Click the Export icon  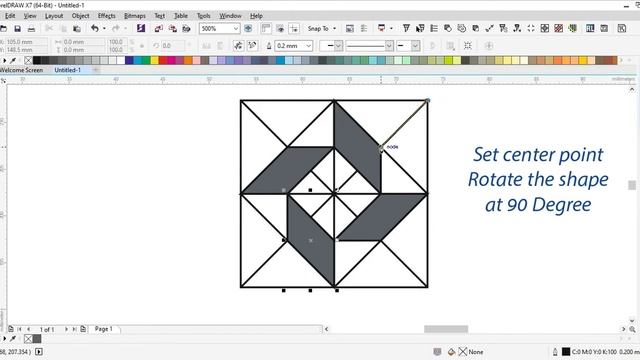click(173, 28)
